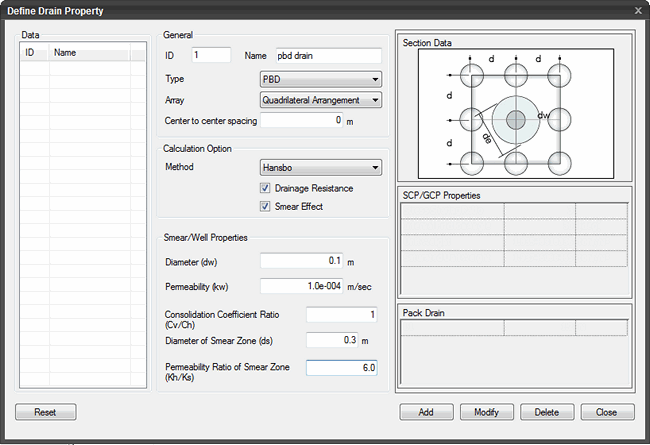Toggle the Smear Effect checkbox
The height and width of the screenshot is (445, 650).
(x=266, y=207)
